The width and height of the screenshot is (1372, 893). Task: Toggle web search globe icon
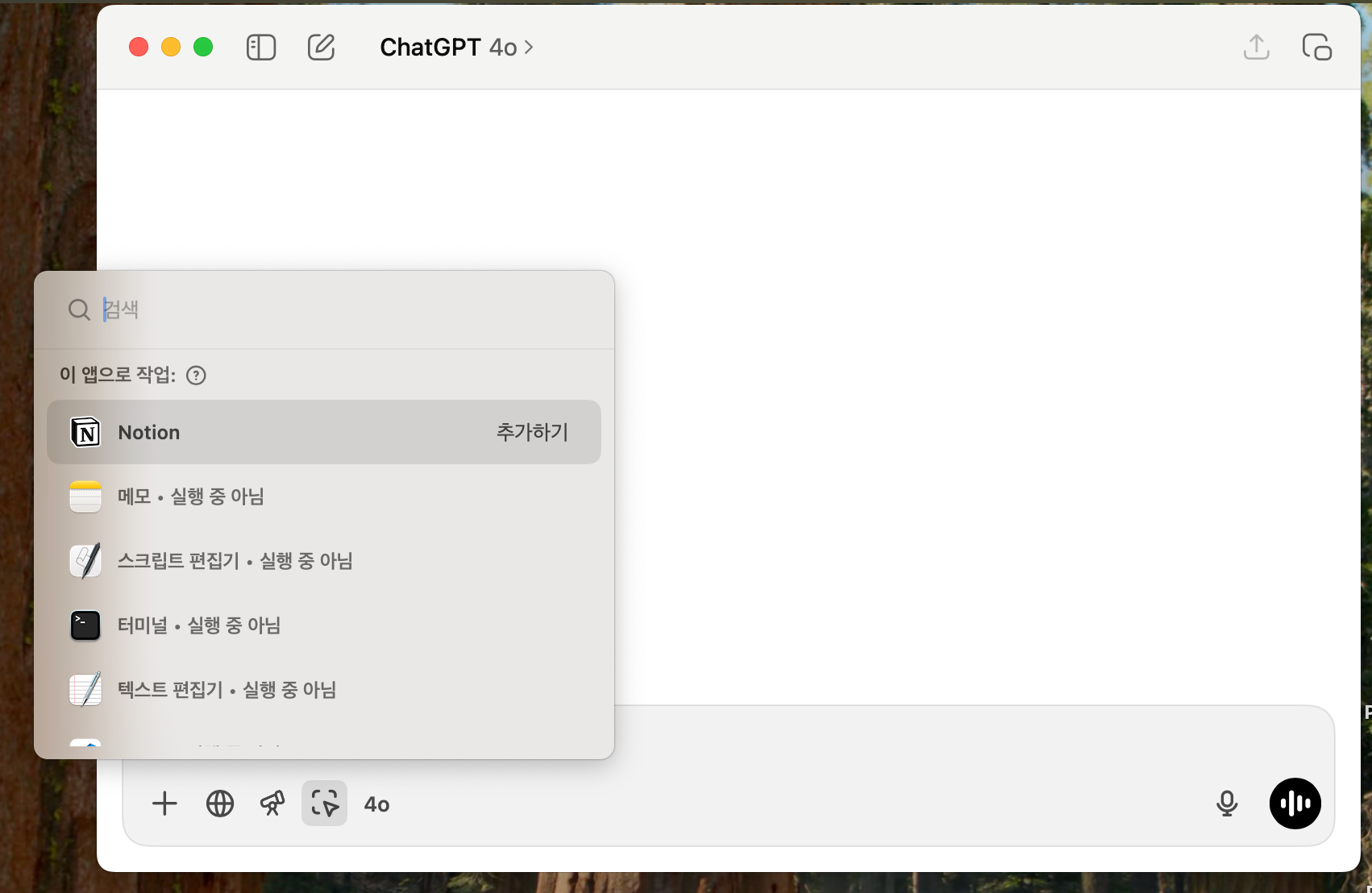220,804
